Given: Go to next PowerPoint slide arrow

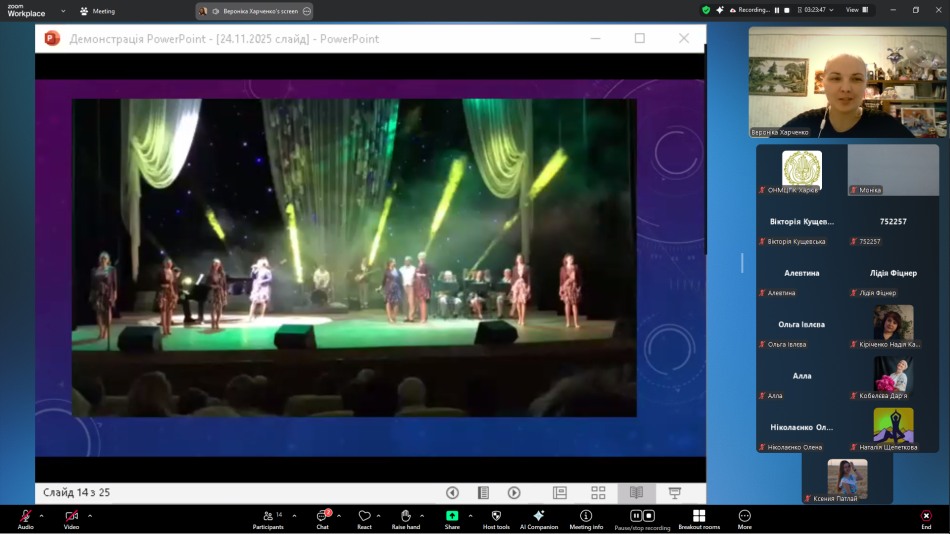Looking at the screenshot, I should click(514, 493).
